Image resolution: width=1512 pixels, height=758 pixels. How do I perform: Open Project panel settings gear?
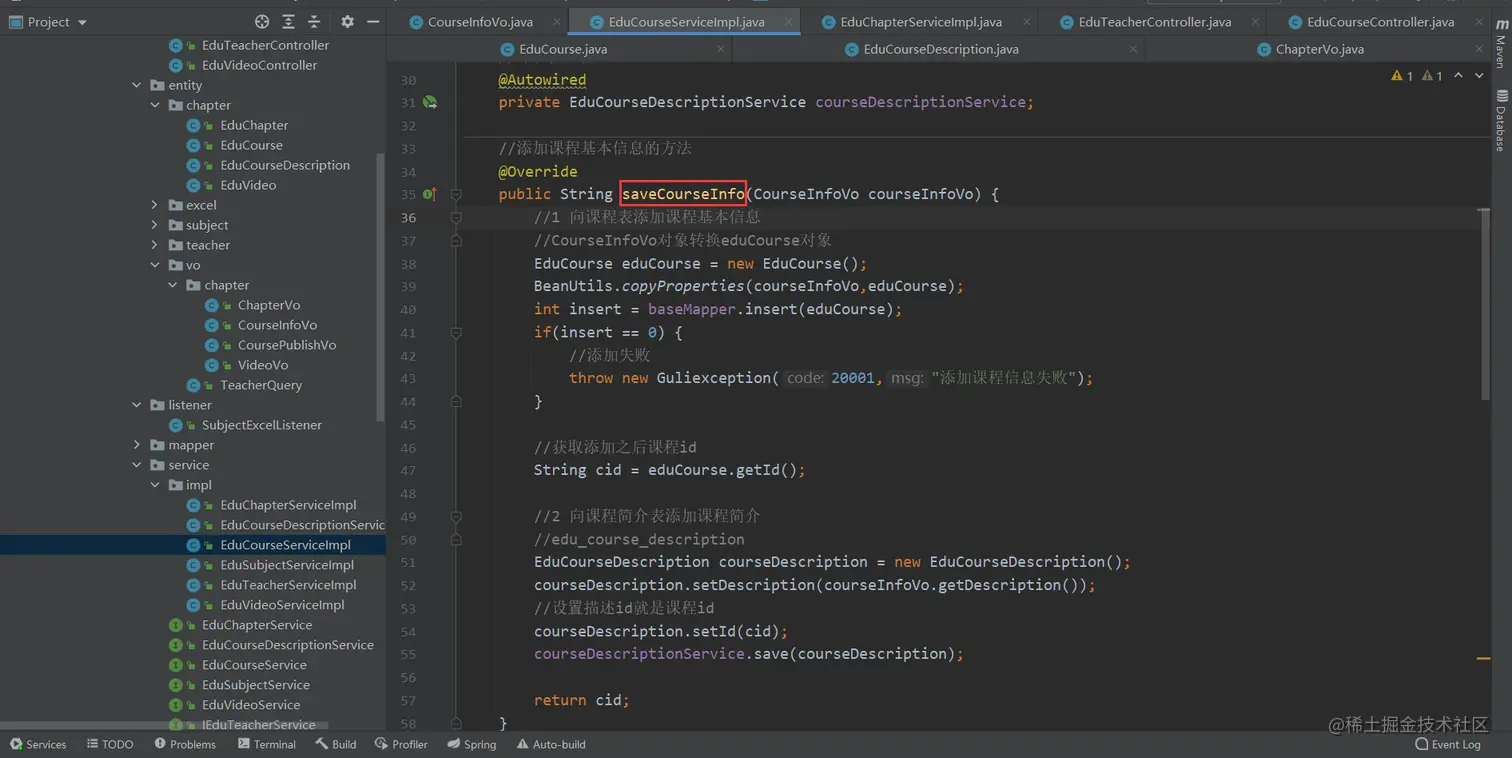pyautogui.click(x=347, y=21)
